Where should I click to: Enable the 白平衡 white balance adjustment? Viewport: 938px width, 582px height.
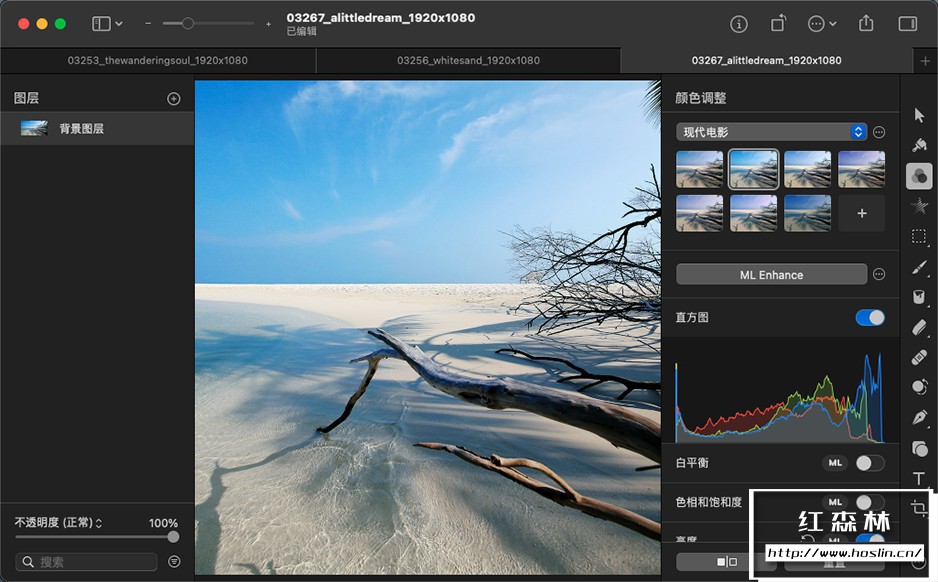click(x=869, y=463)
